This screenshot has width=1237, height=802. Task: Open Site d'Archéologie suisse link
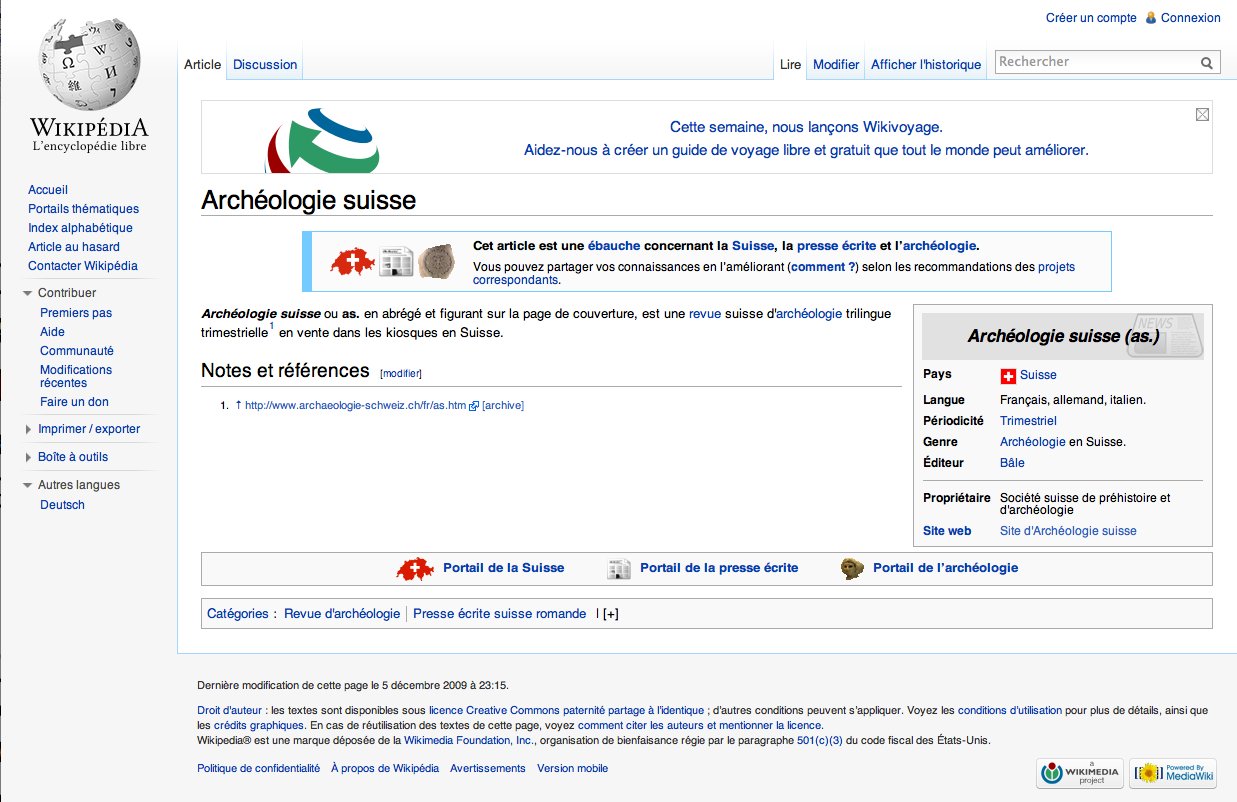pos(1068,531)
